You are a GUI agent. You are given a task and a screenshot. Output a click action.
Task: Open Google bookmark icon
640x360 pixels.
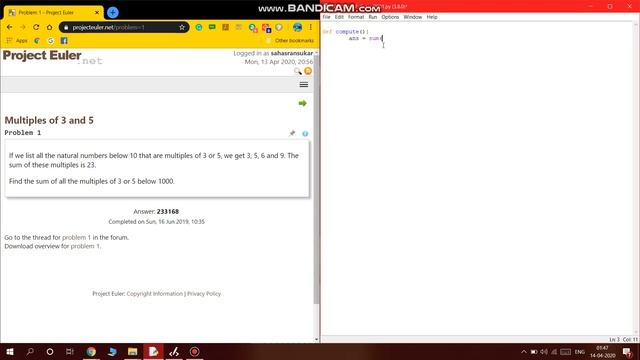(51, 40)
